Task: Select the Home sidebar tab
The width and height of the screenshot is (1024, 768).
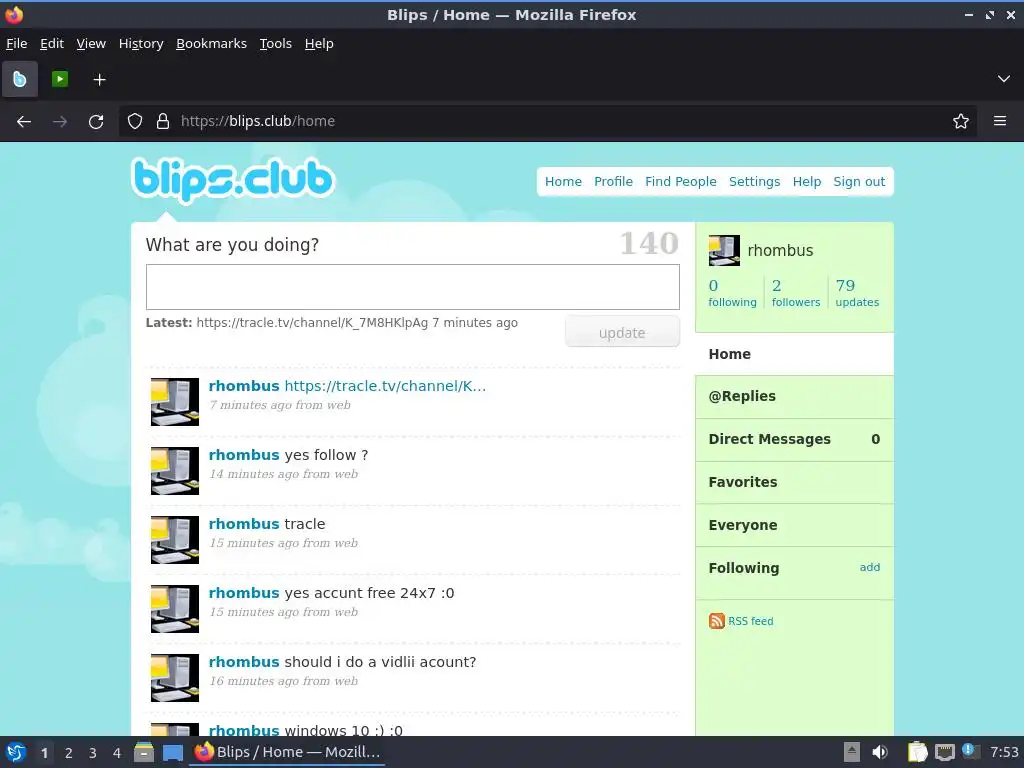Action: pyautogui.click(x=794, y=354)
